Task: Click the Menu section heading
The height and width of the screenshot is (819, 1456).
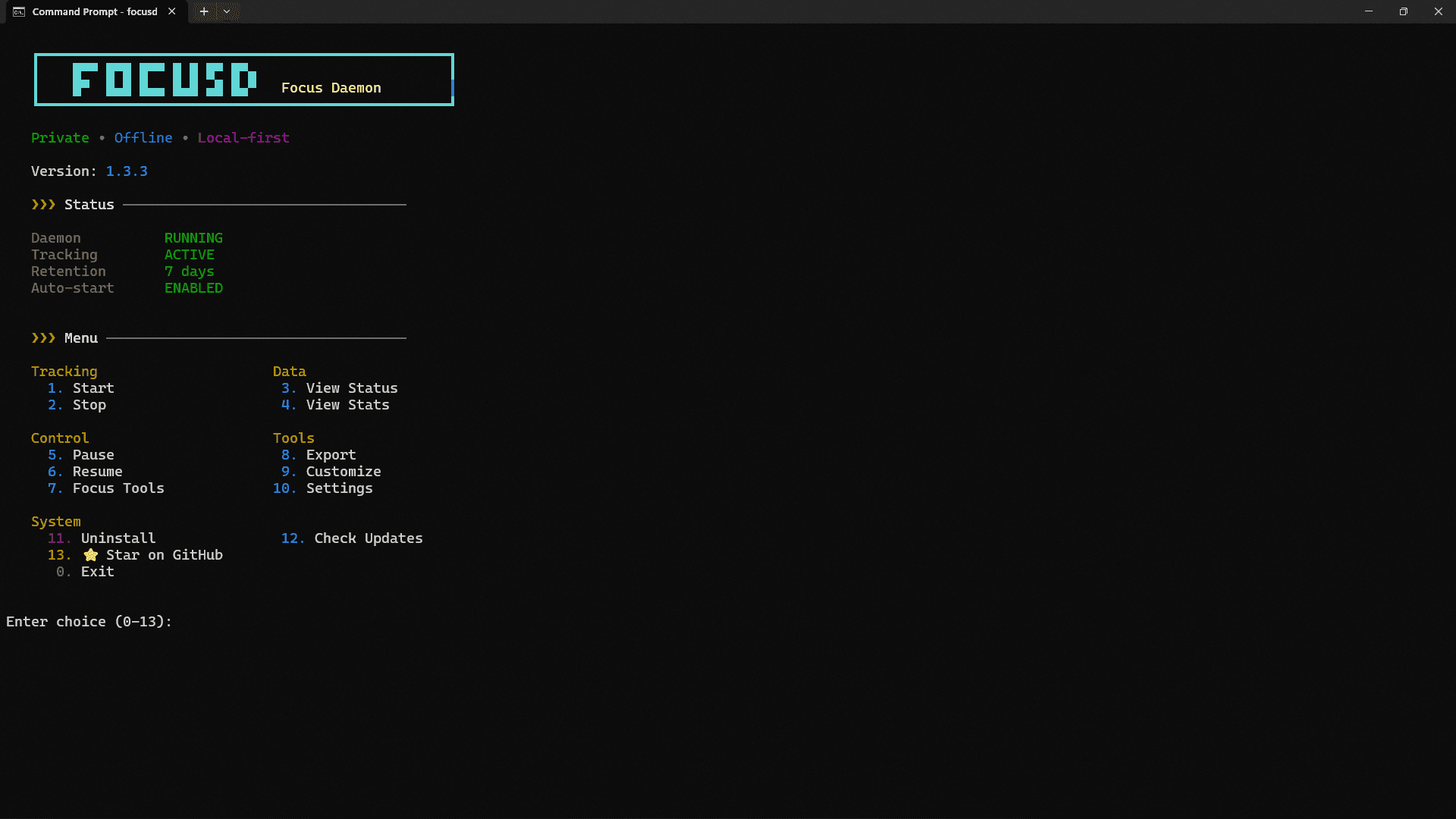Action: coord(81,338)
